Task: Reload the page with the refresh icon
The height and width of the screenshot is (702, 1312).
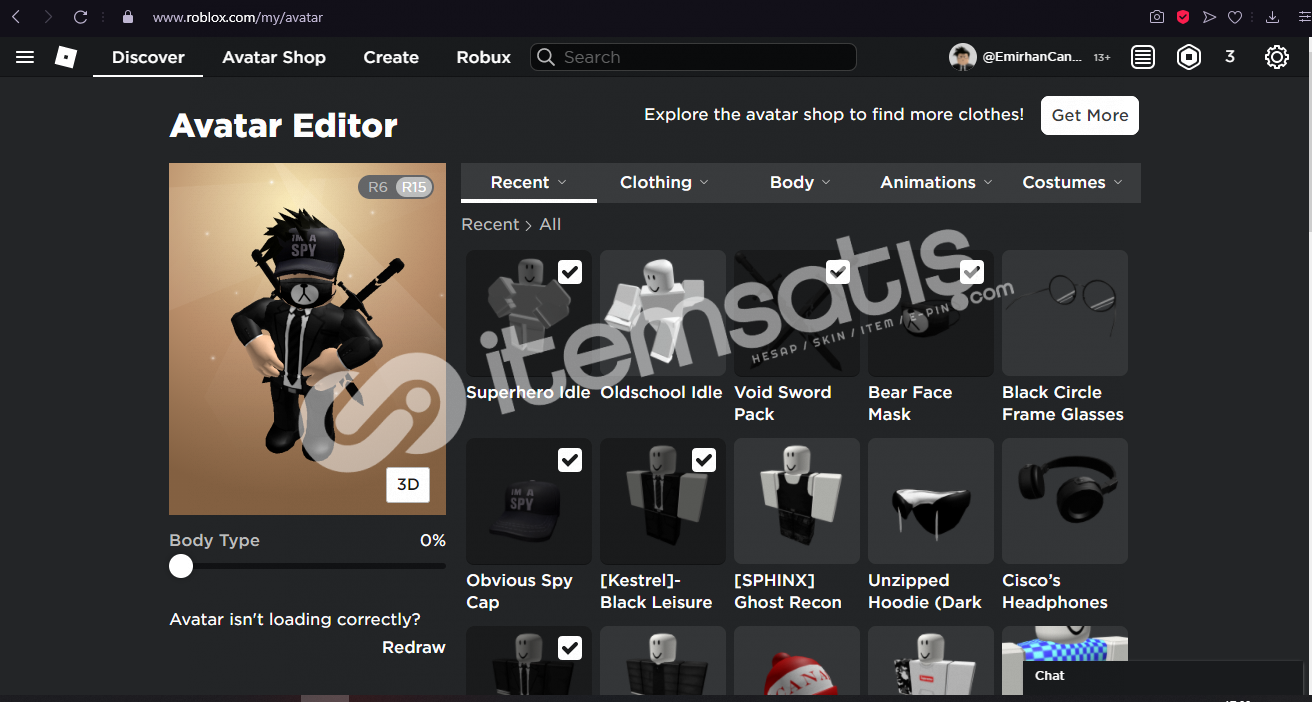Action: tap(81, 17)
